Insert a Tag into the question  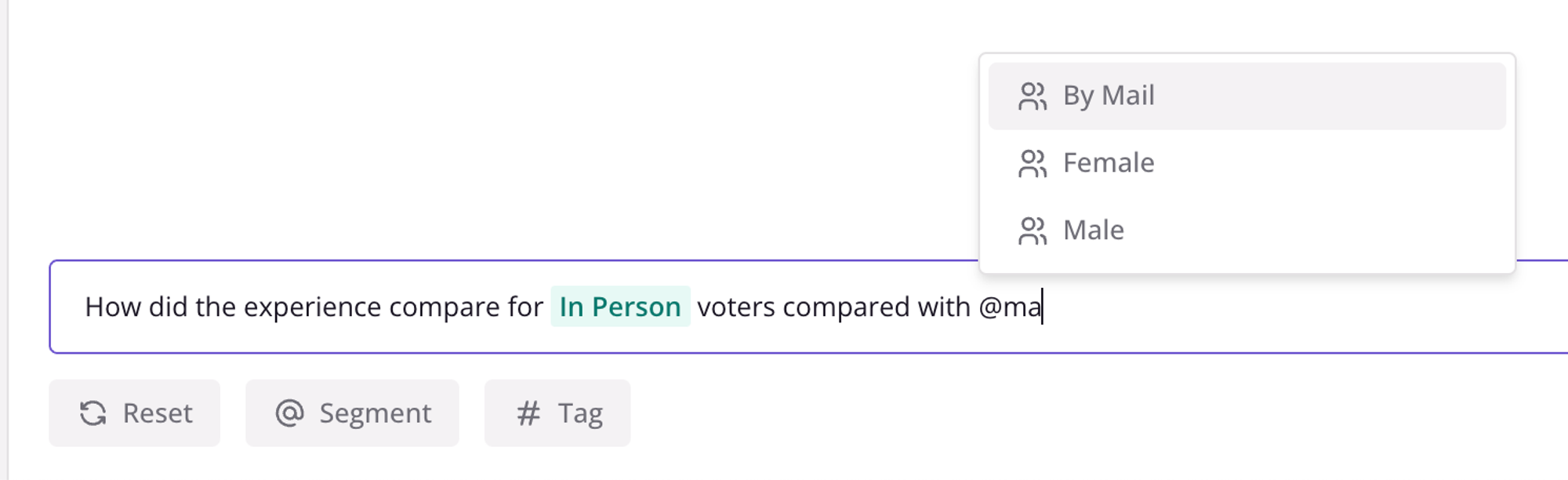(557, 413)
